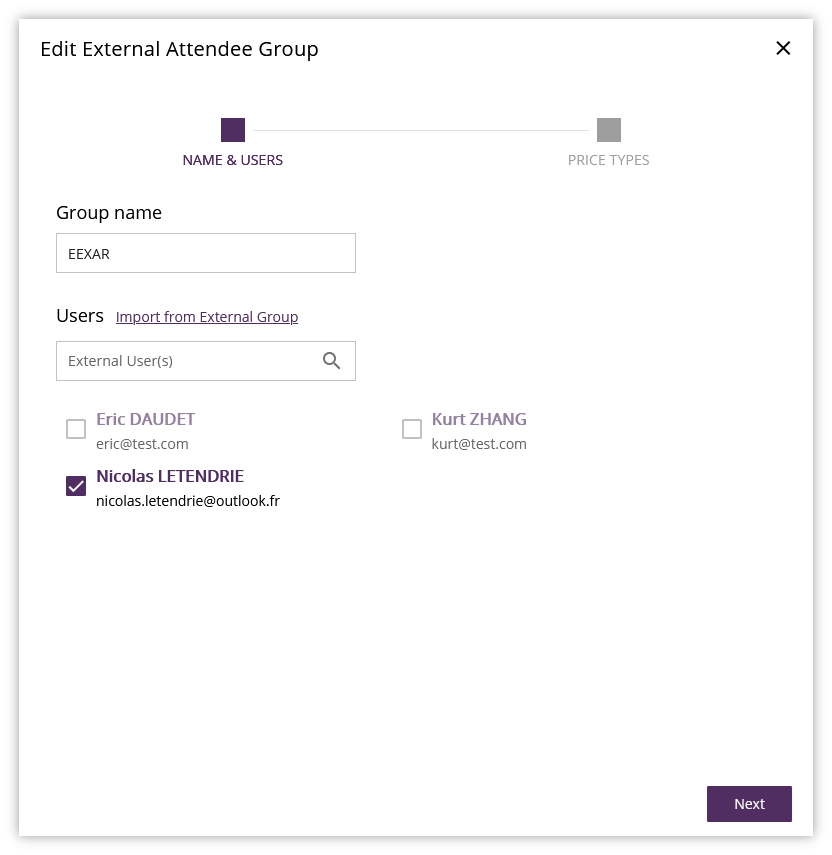Image resolution: width=832 pixels, height=855 pixels.
Task: Go to the NAME & USERS step label
Action: click(x=233, y=160)
